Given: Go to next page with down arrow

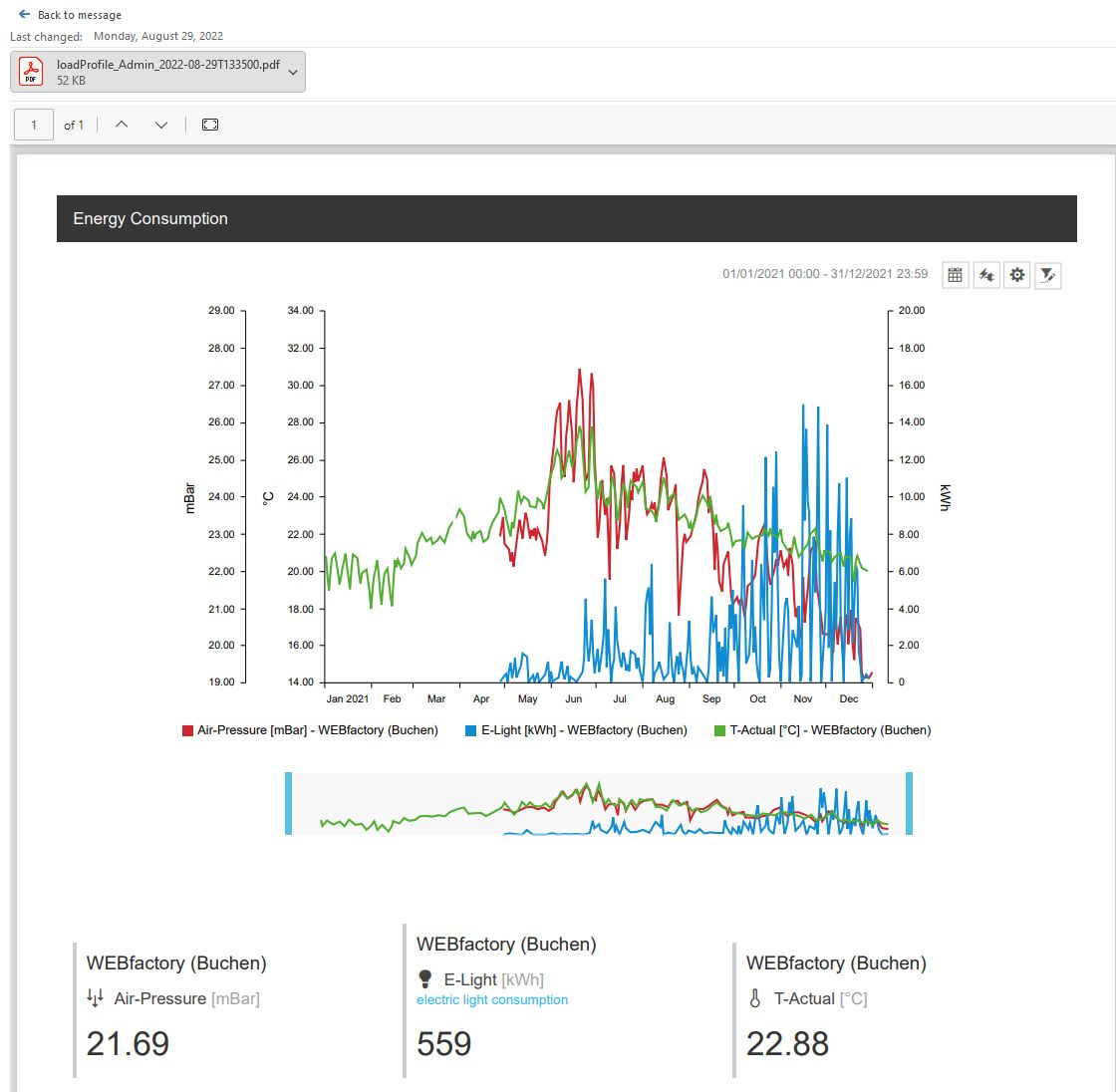Looking at the screenshot, I should click(161, 125).
